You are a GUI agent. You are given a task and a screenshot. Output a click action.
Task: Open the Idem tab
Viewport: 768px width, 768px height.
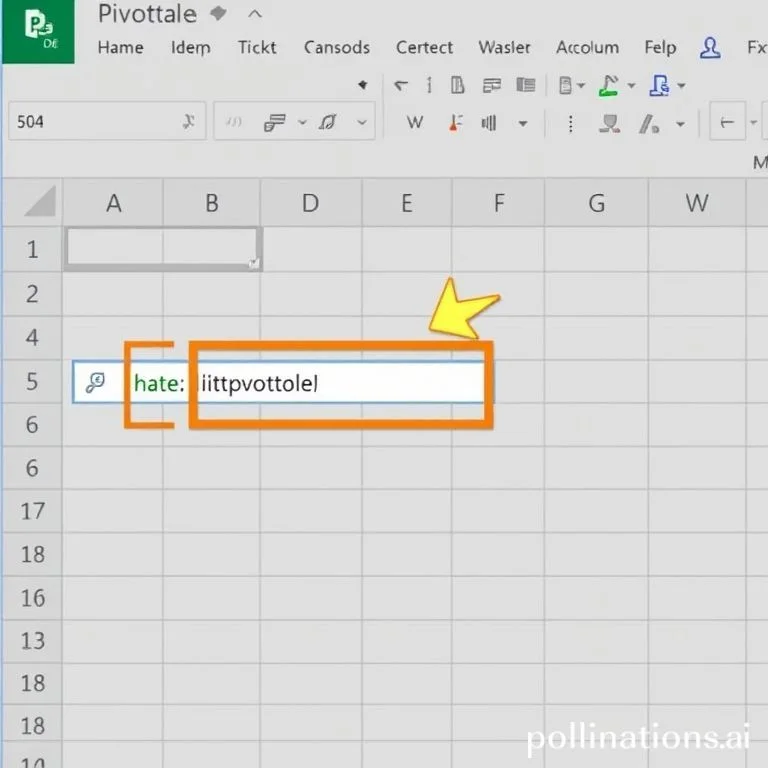pyautogui.click(x=191, y=48)
